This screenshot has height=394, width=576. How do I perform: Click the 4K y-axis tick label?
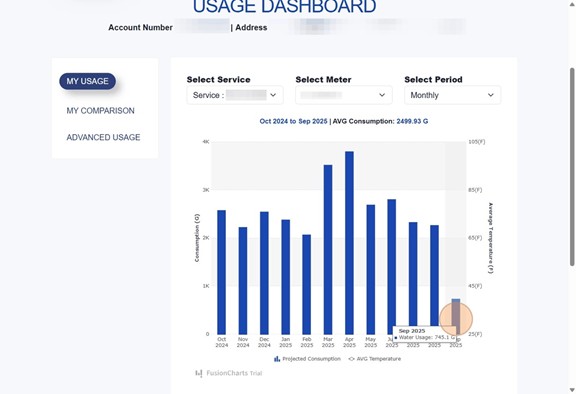coord(206,142)
